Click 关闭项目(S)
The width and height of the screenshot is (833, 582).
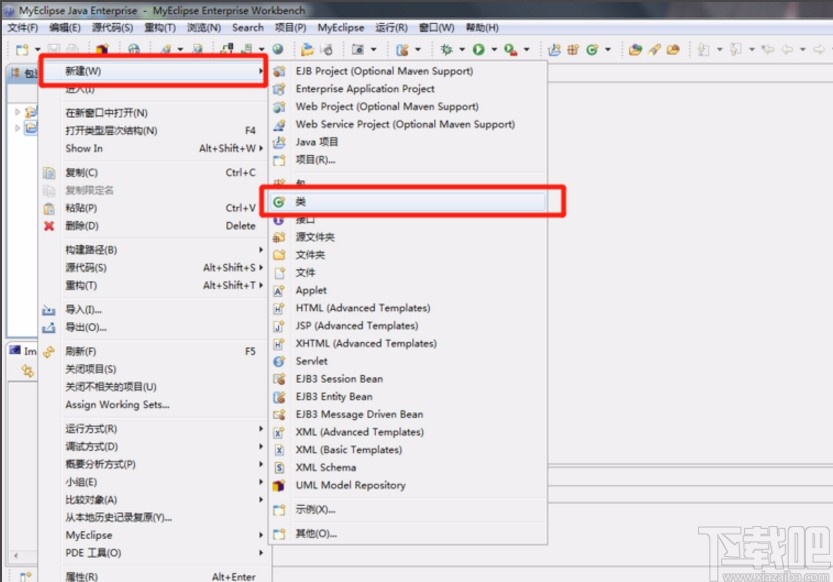[x=153, y=369]
